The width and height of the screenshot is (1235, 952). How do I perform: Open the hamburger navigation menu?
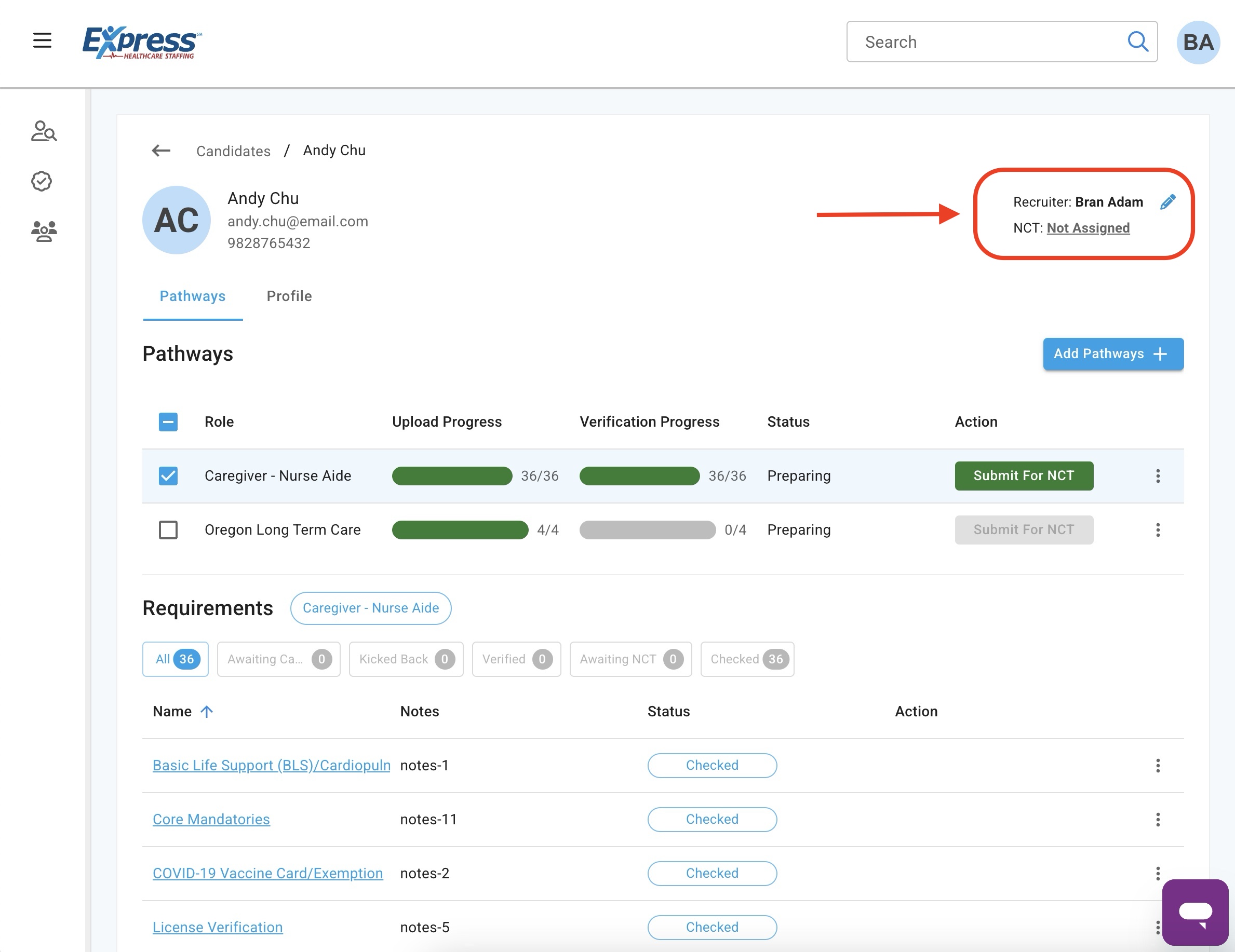point(42,40)
